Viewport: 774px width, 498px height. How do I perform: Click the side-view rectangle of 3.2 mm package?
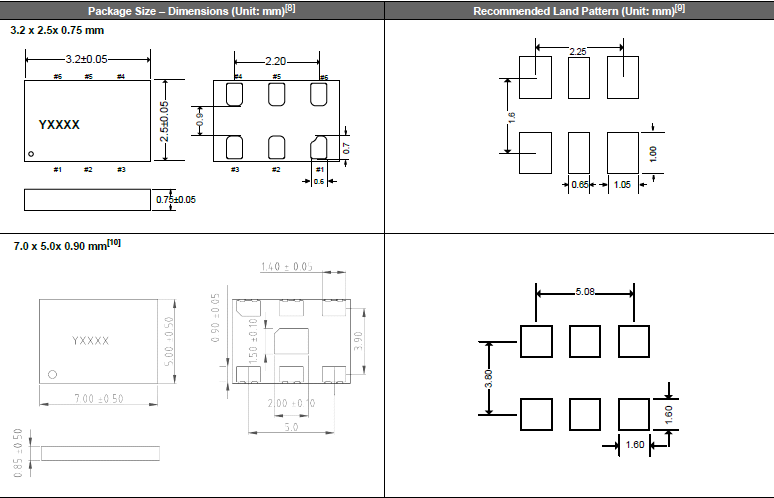point(87,199)
